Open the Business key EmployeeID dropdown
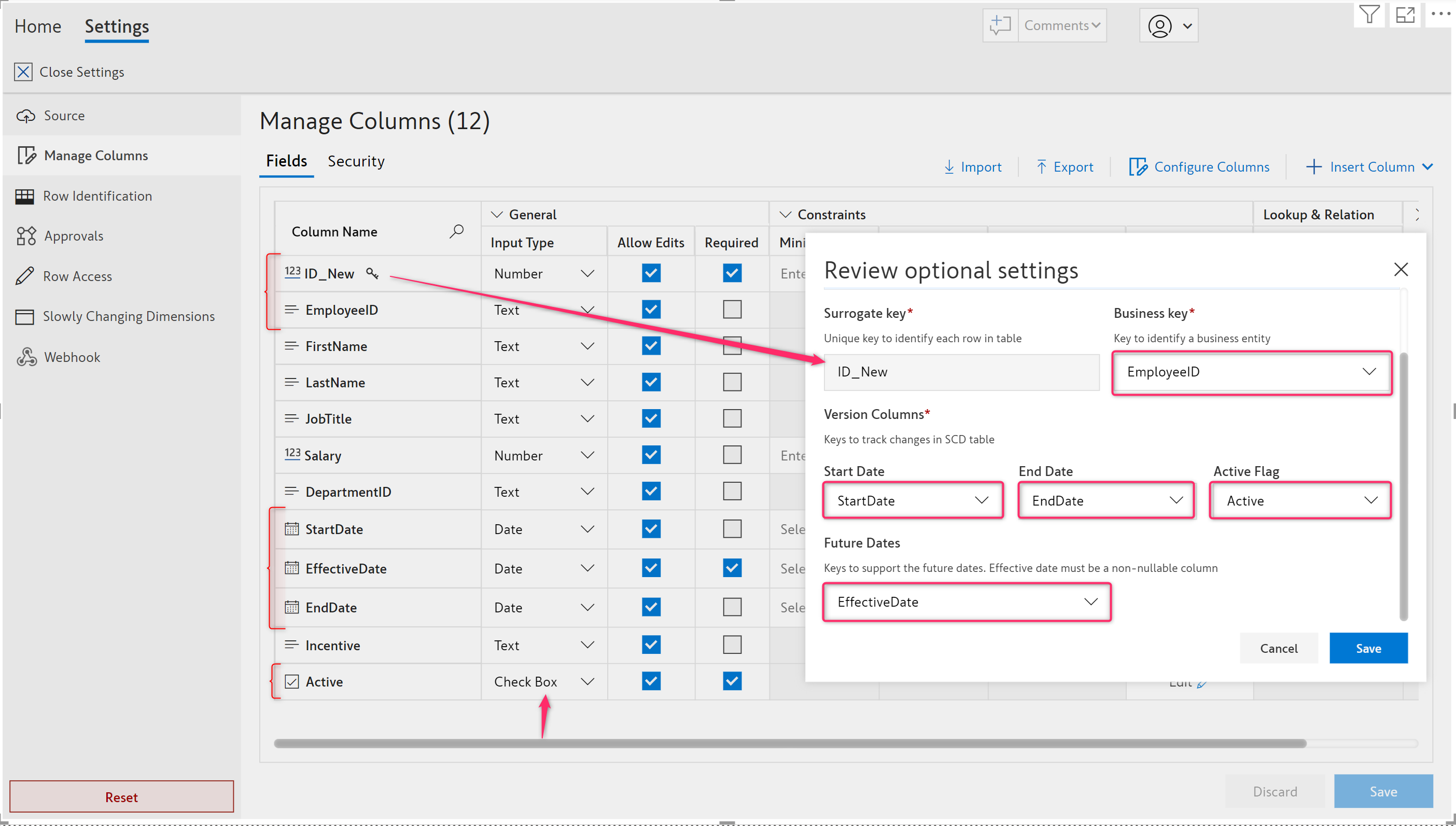1456x826 pixels. (1251, 372)
